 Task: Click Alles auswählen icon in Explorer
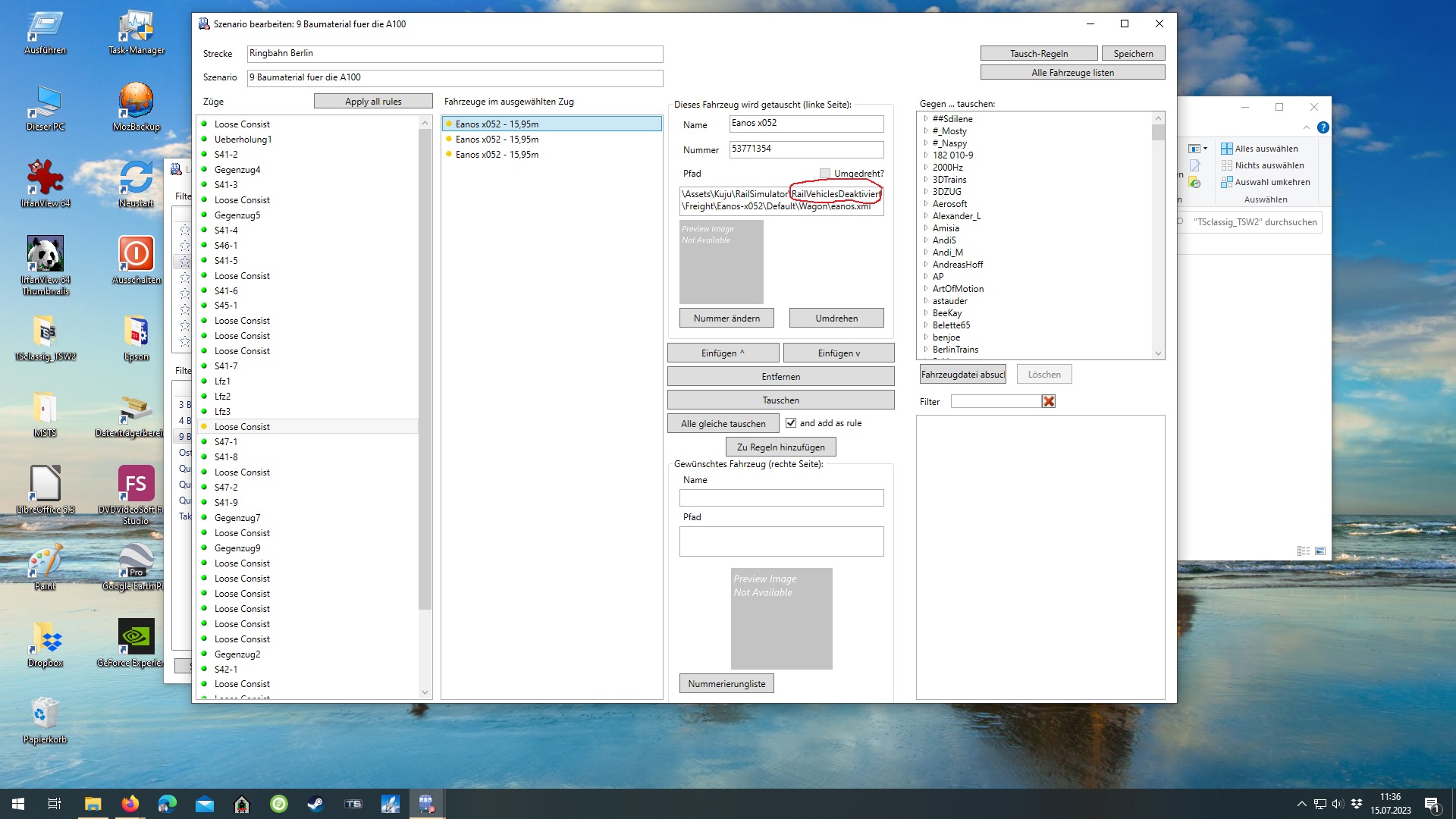[1226, 149]
